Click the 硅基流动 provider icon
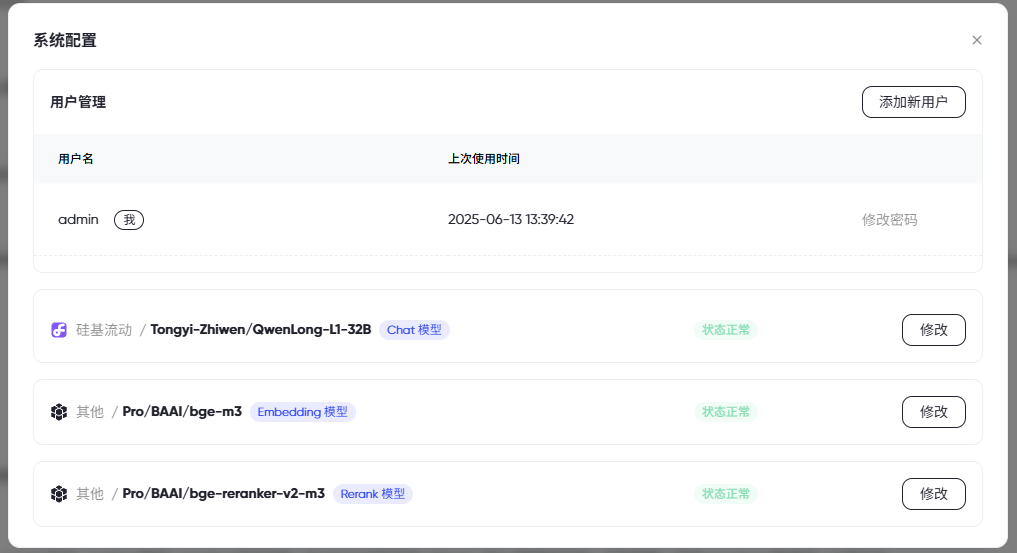This screenshot has width=1017, height=553. coord(59,330)
